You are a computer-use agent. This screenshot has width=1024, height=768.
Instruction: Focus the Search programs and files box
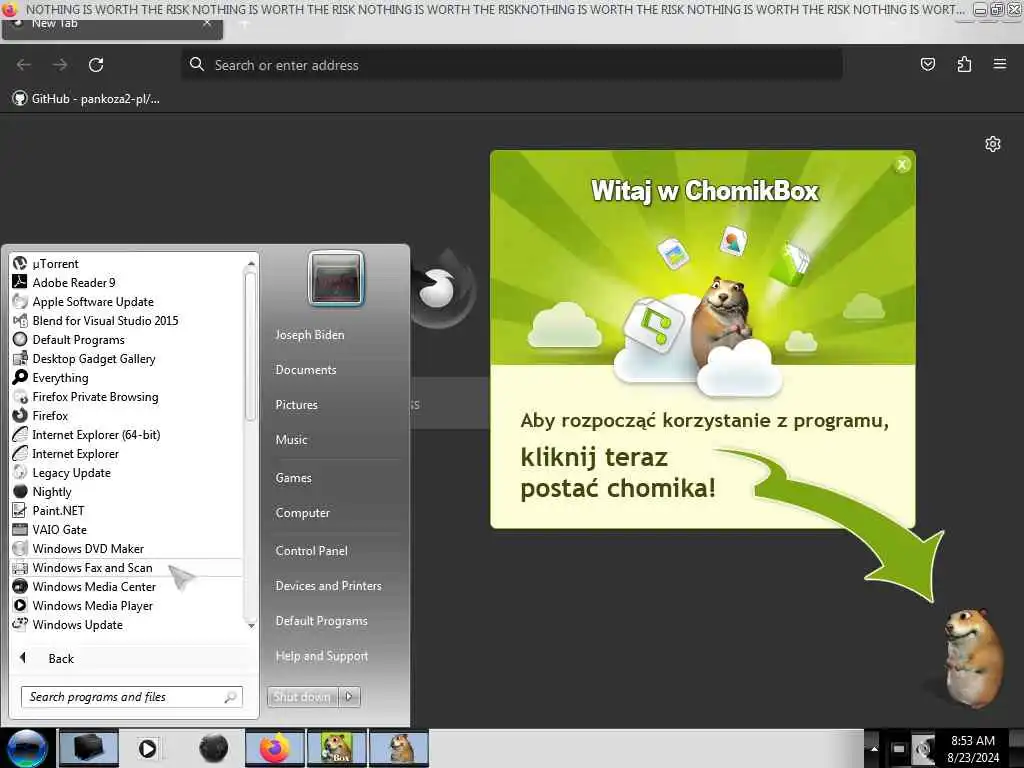[x=131, y=697]
